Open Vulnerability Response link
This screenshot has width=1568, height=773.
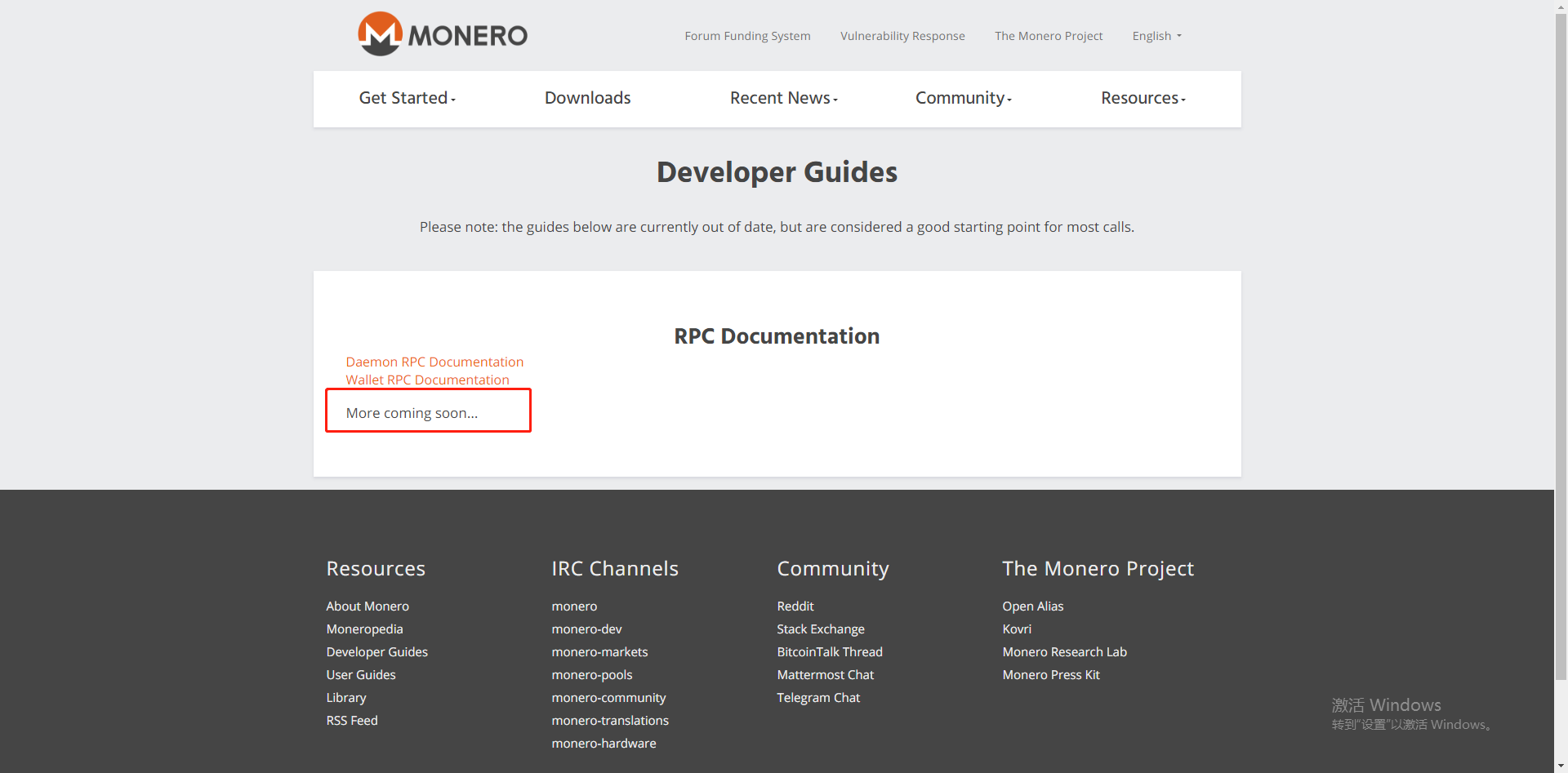point(902,36)
